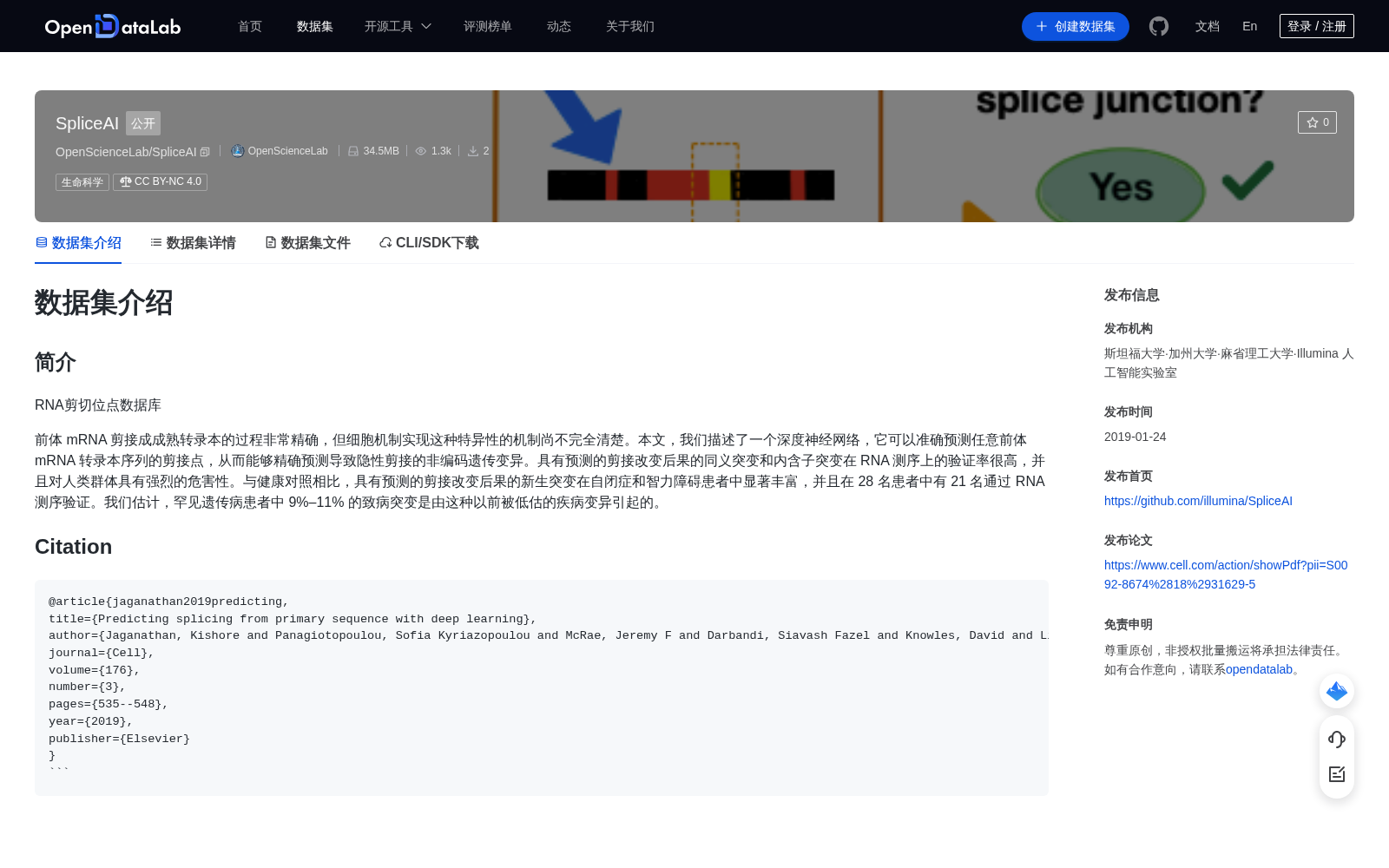Click the 2019-01-24 release date
This screenshot has width=1389, height=868.
pos(1136,437)
